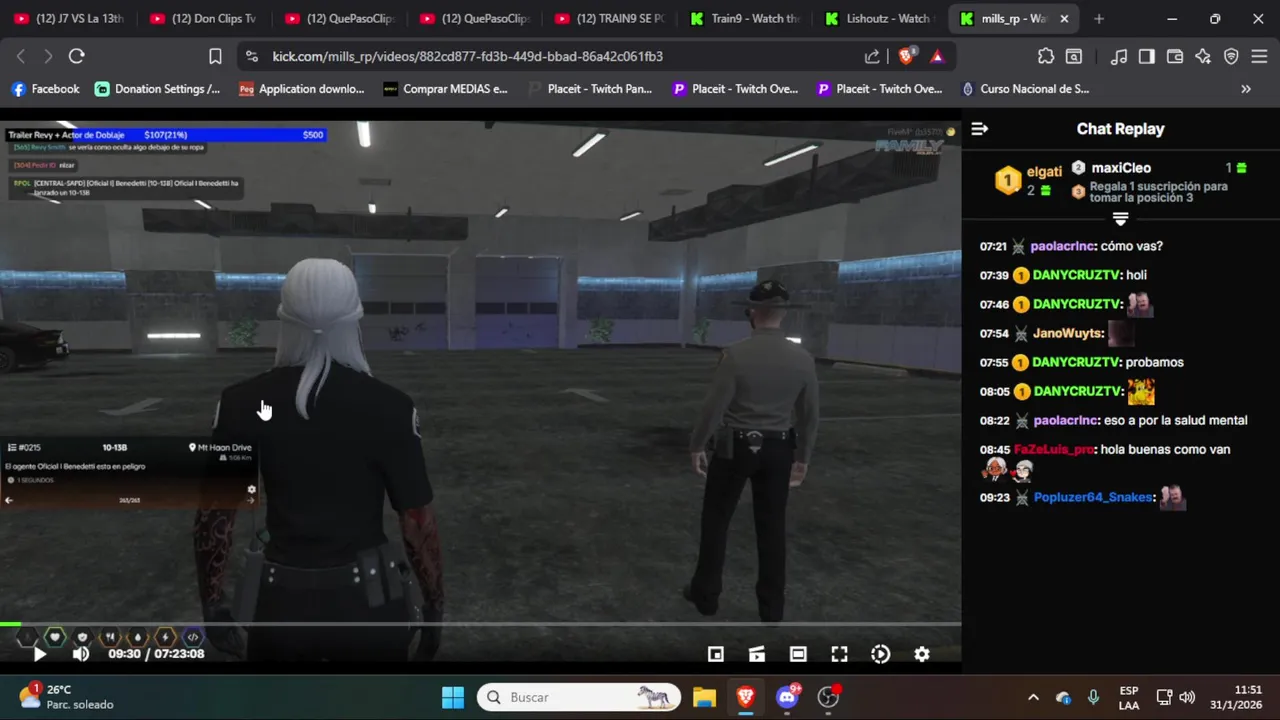View site information icon in address bar
The width and height of the screenshot is (1280, 720).
(x=252, y=56)
